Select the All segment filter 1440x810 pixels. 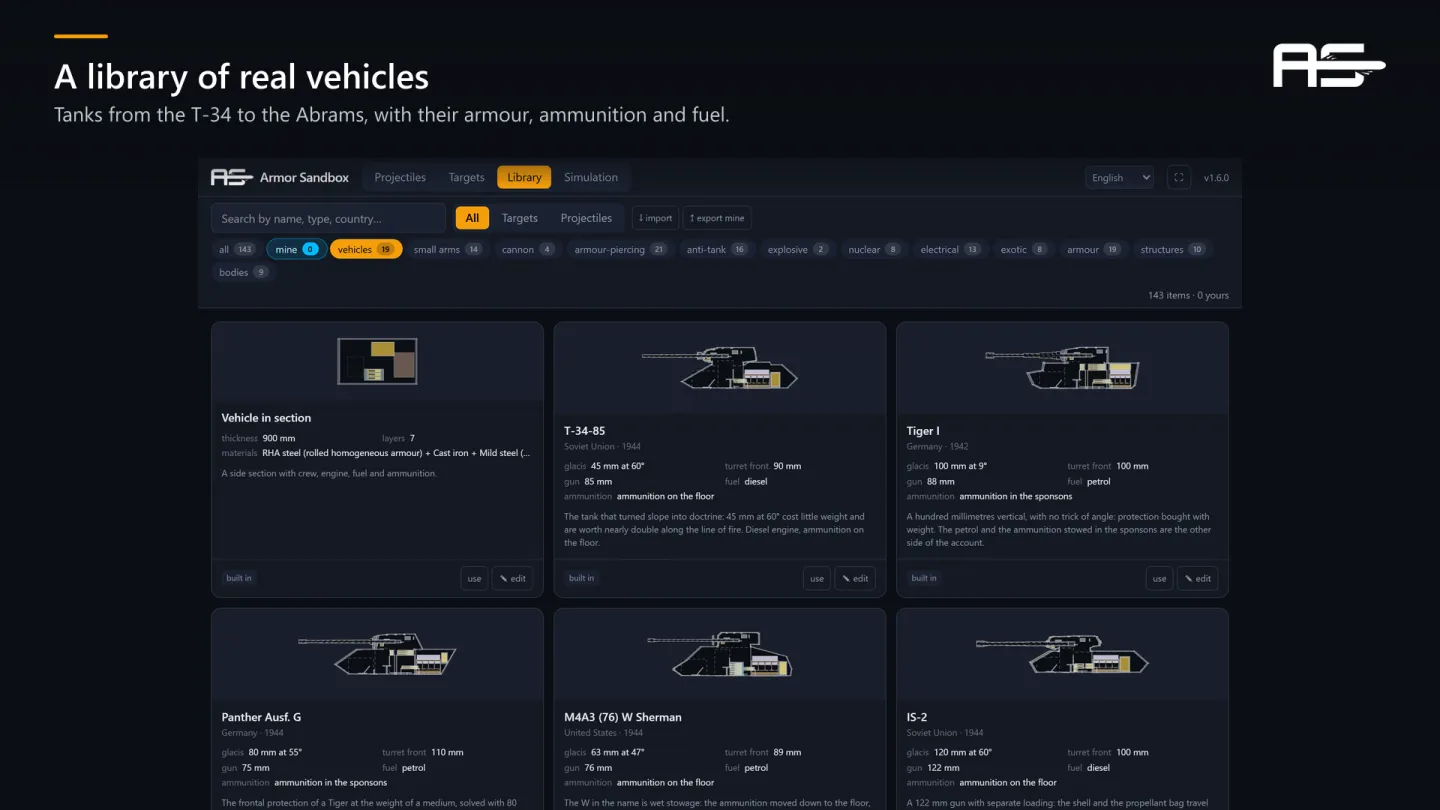point(472,218)
